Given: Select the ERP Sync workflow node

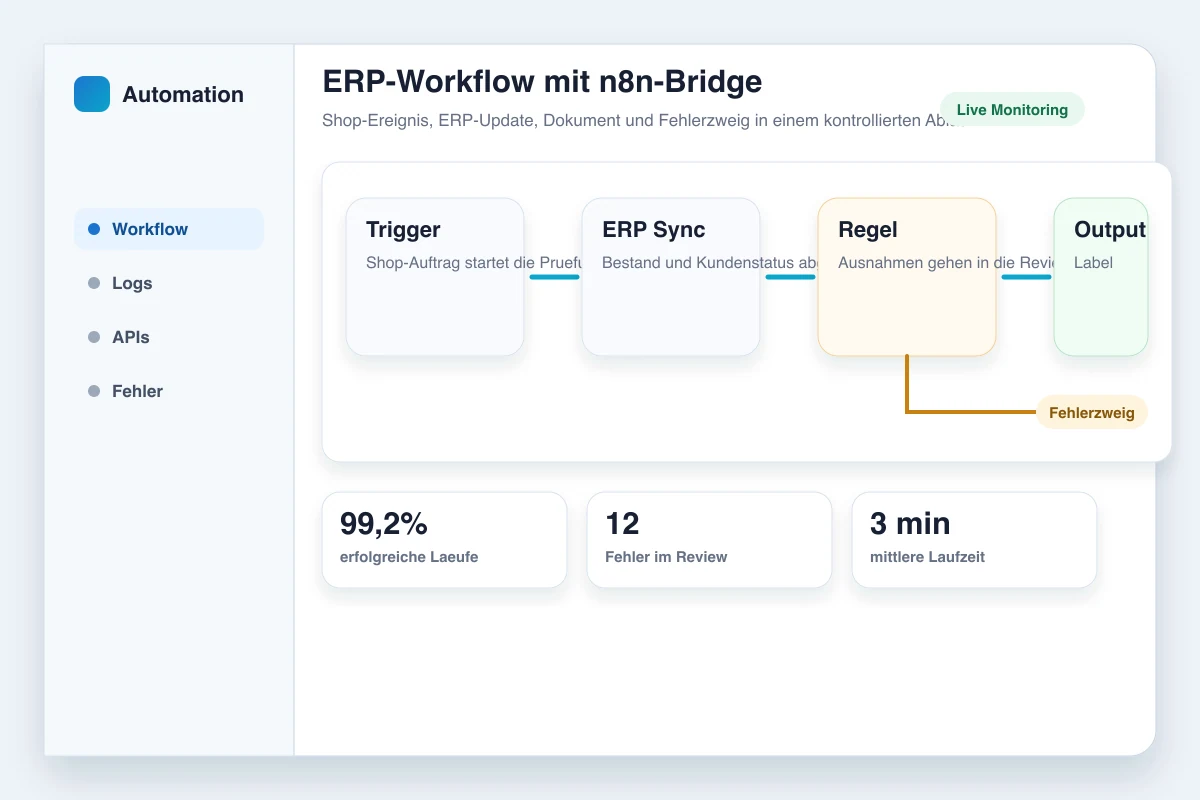Looking at the screenshot, I should pos(671,277).
